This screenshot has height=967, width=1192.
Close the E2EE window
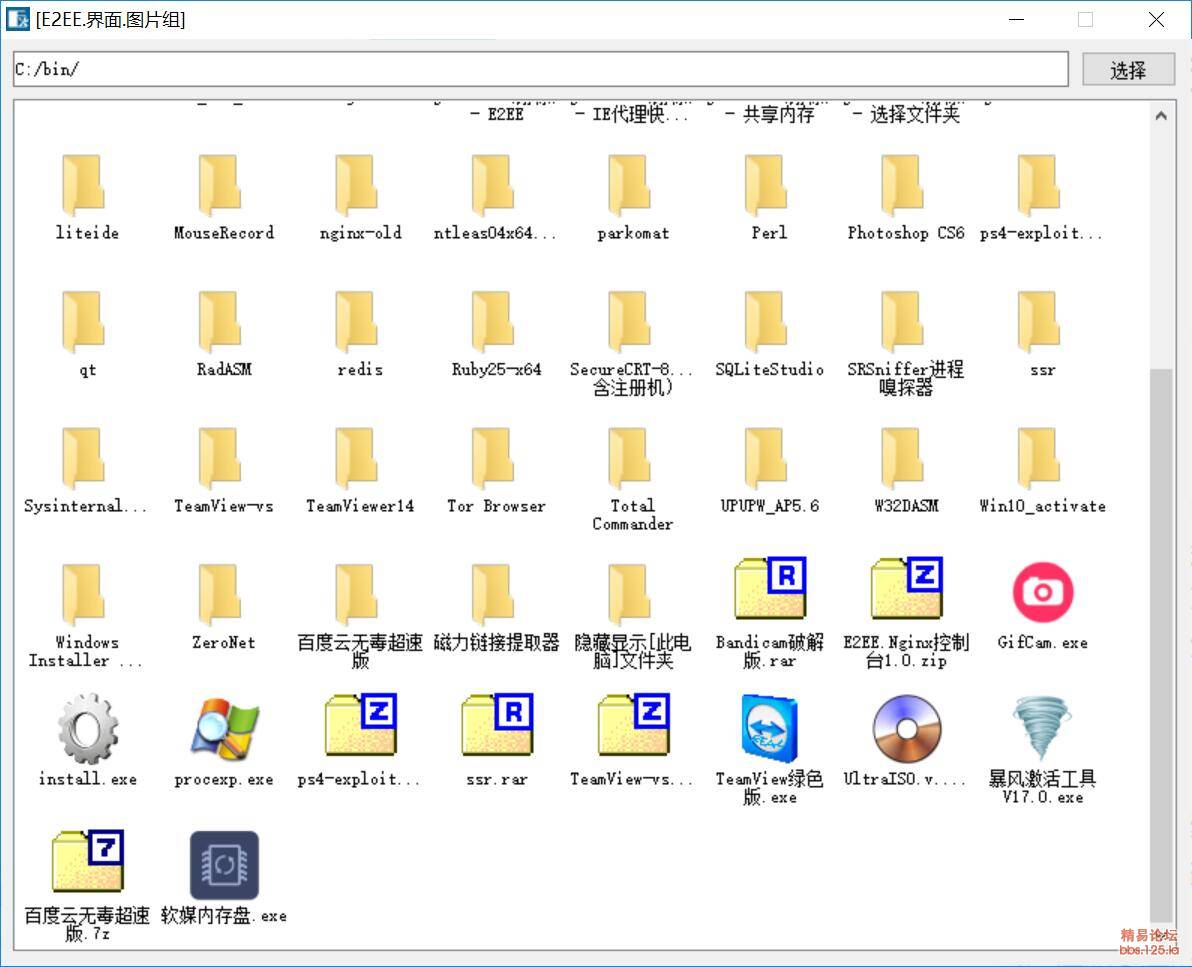pos(1156,19)
